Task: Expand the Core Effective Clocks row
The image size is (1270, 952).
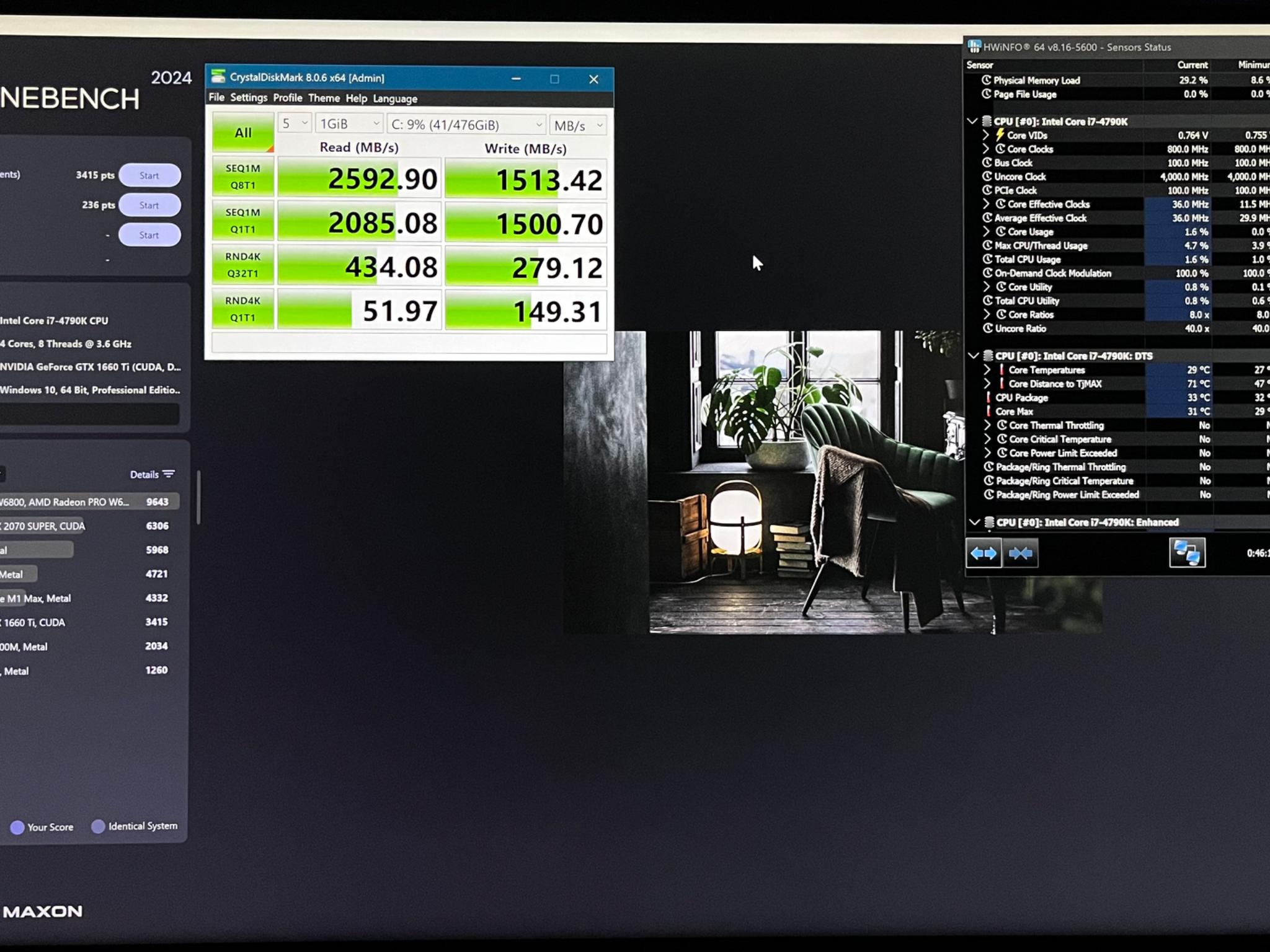Action: click(x=986, y=204)
